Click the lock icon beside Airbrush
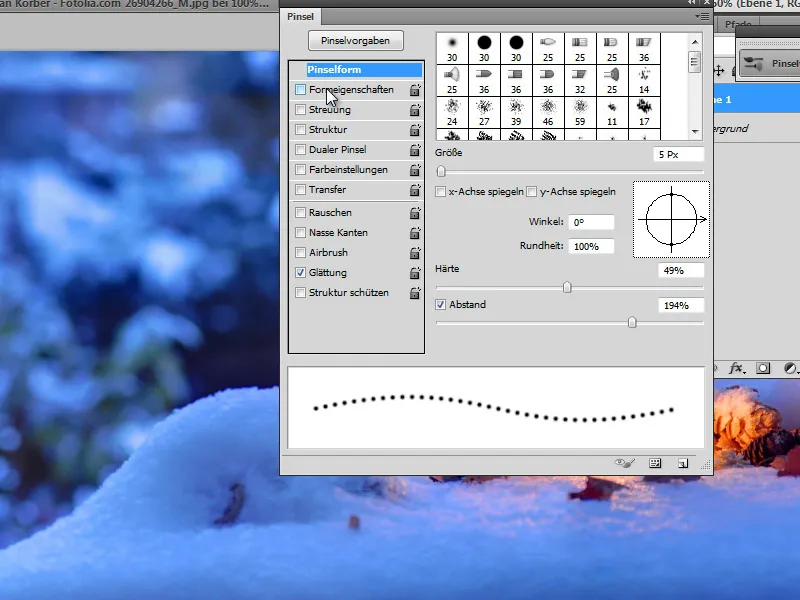The image size is (800, 600). [x=415, y=253]
